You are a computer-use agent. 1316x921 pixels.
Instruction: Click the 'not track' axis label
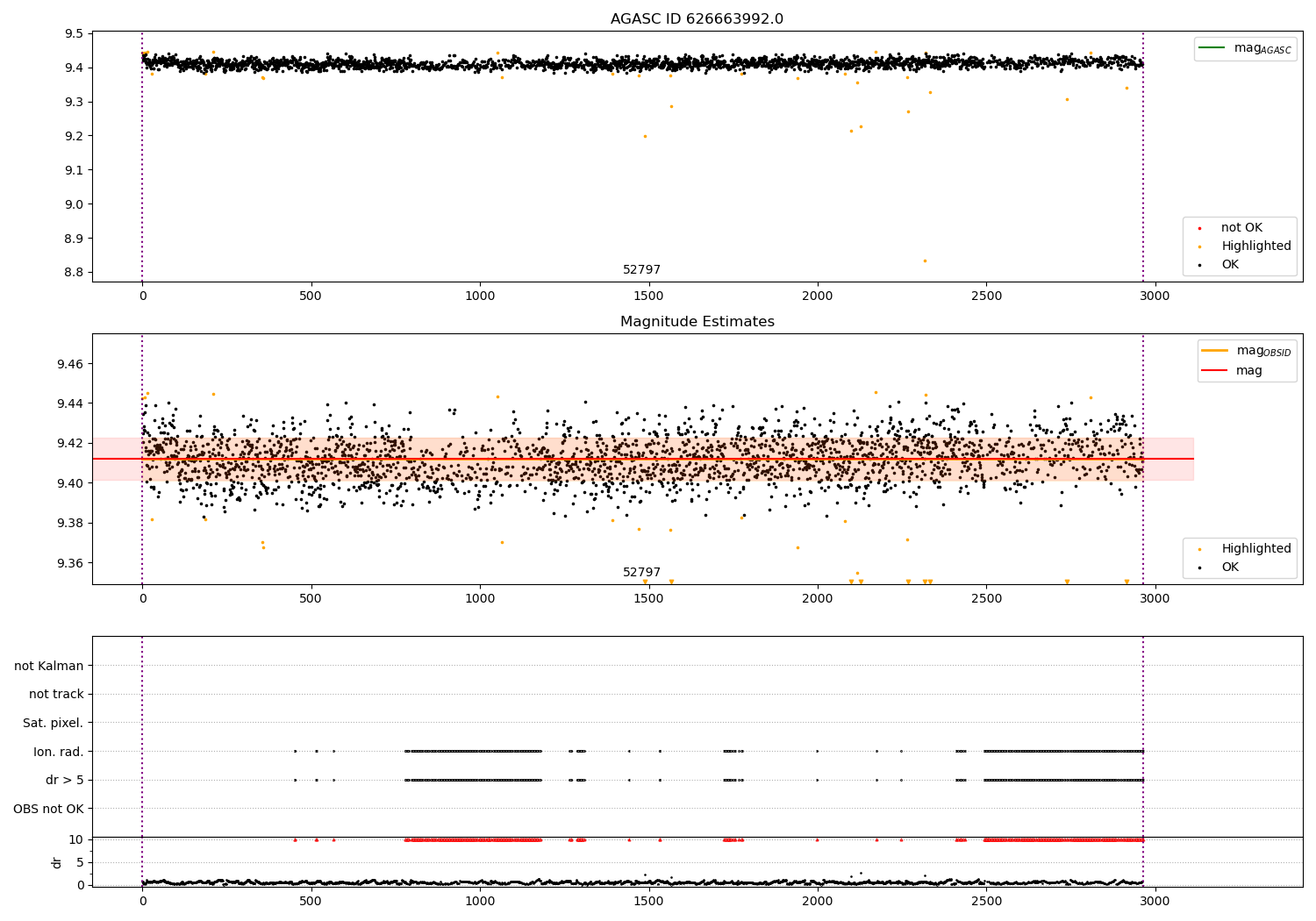click(x=56, y=695)
